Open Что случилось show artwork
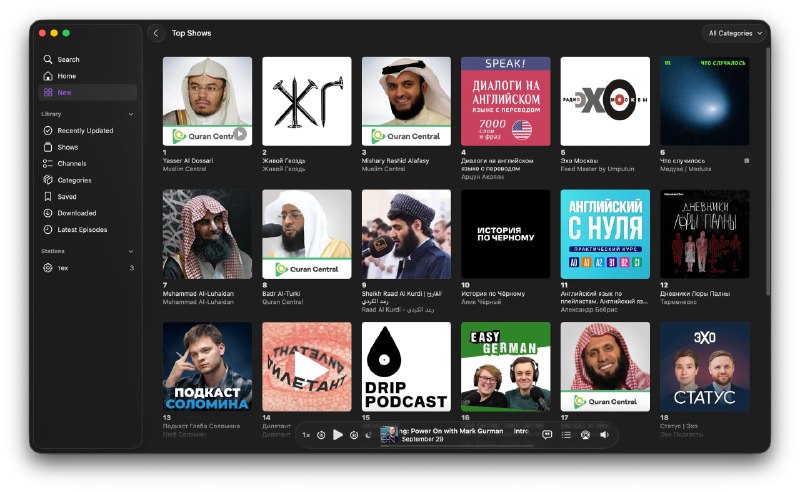The image size is (800, 492). 705,101
